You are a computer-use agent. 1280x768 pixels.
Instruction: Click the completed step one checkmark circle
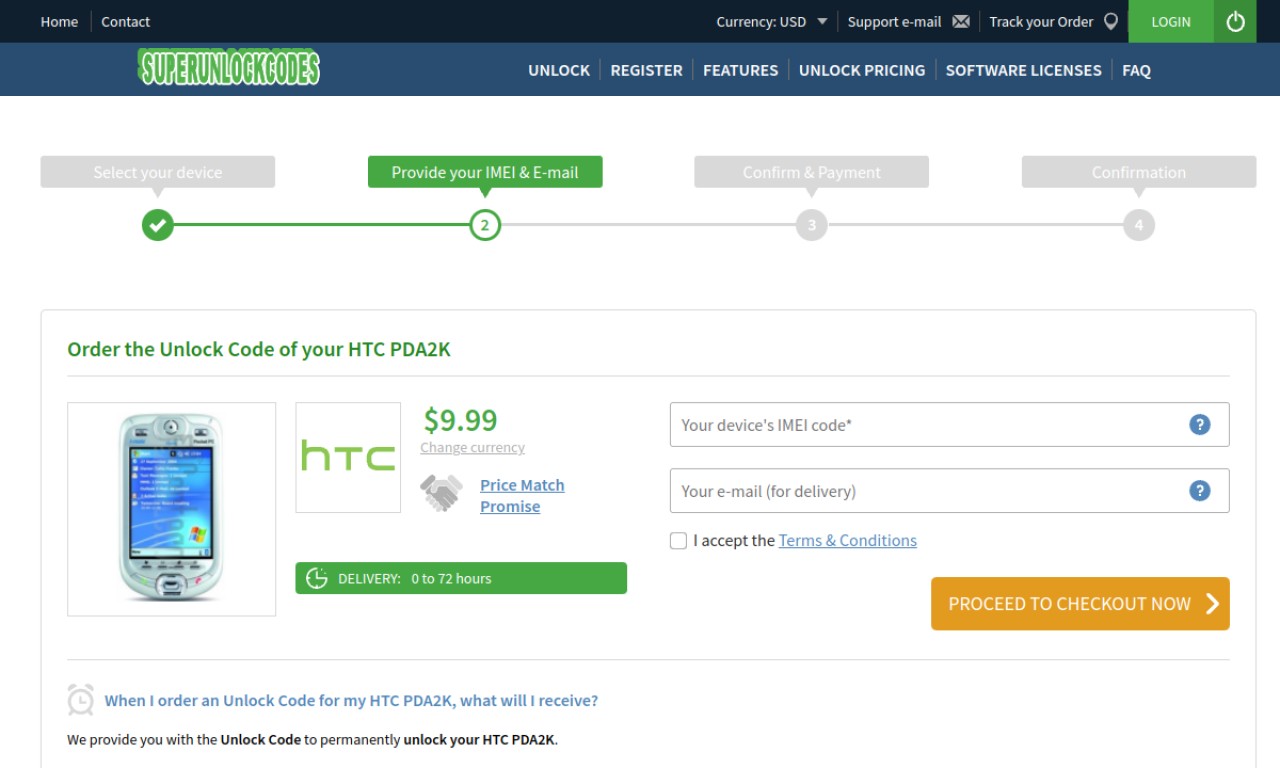(157, 225)
